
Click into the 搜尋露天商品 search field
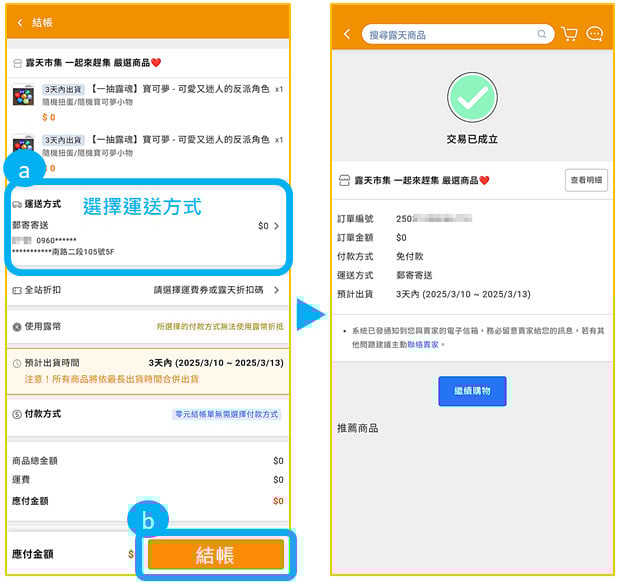pos(450,34)
